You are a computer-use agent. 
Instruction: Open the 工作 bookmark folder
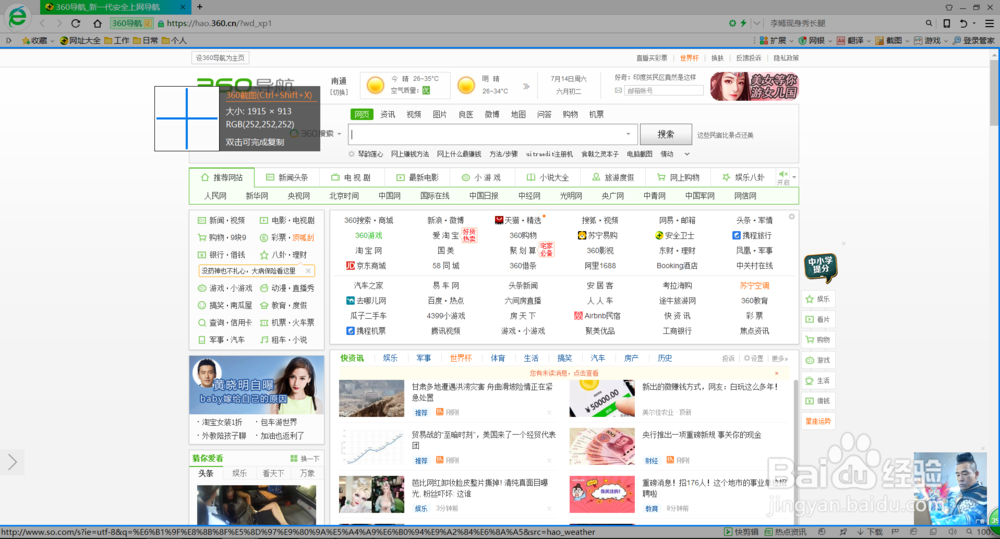[117, 40]
